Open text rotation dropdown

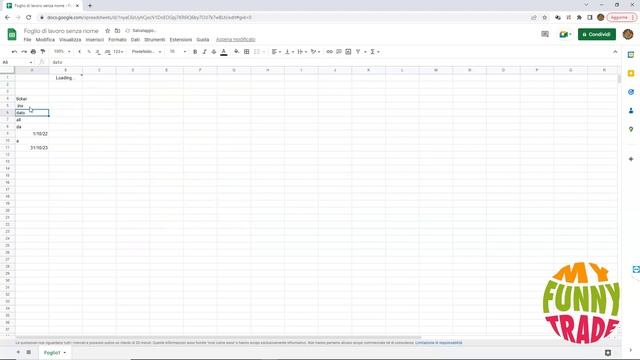[315, 52]
